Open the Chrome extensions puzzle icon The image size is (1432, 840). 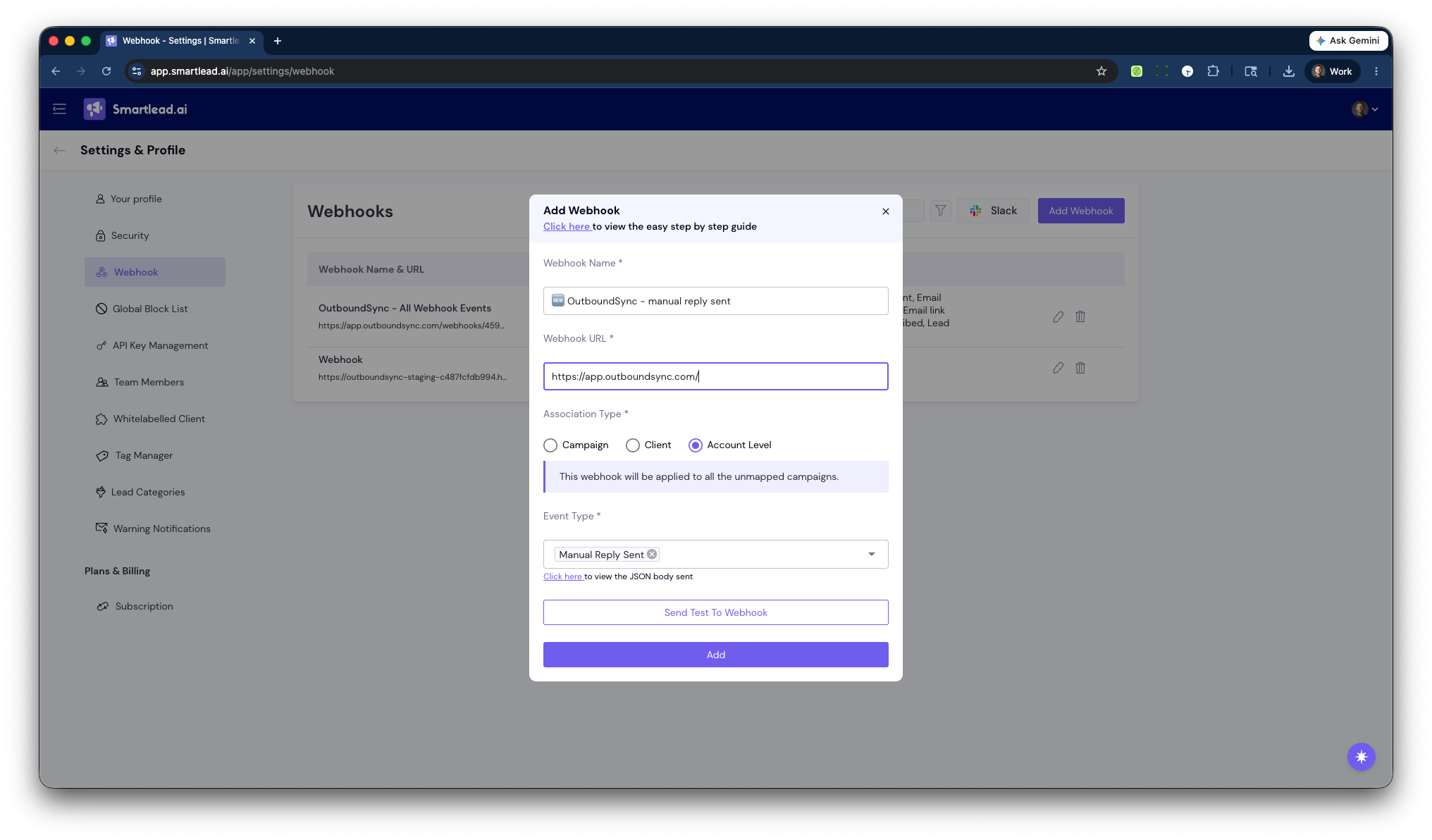pos(1213,71)
